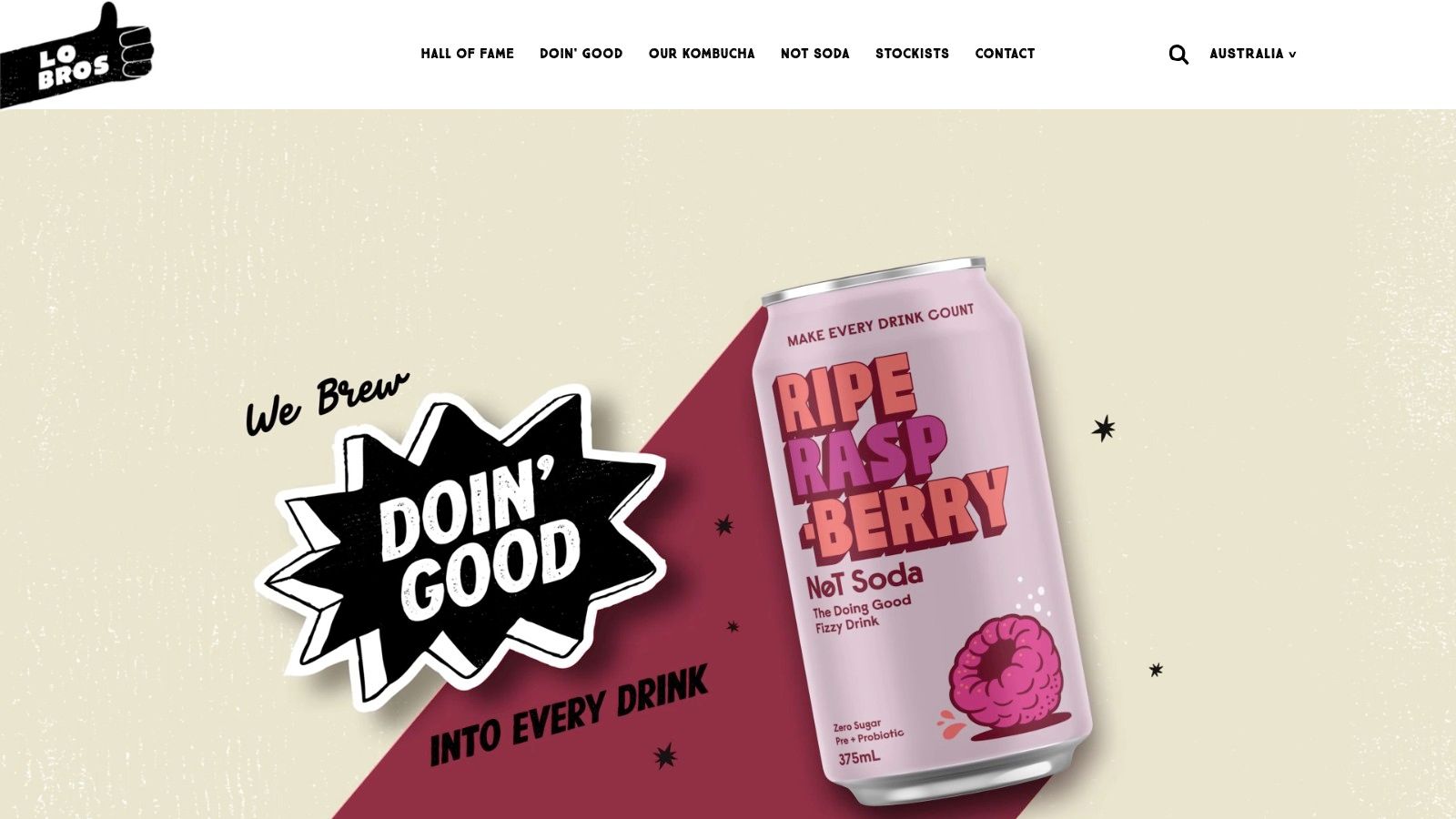Open the Stockists link
The image size is (1456, 819).
pos(912,54)
